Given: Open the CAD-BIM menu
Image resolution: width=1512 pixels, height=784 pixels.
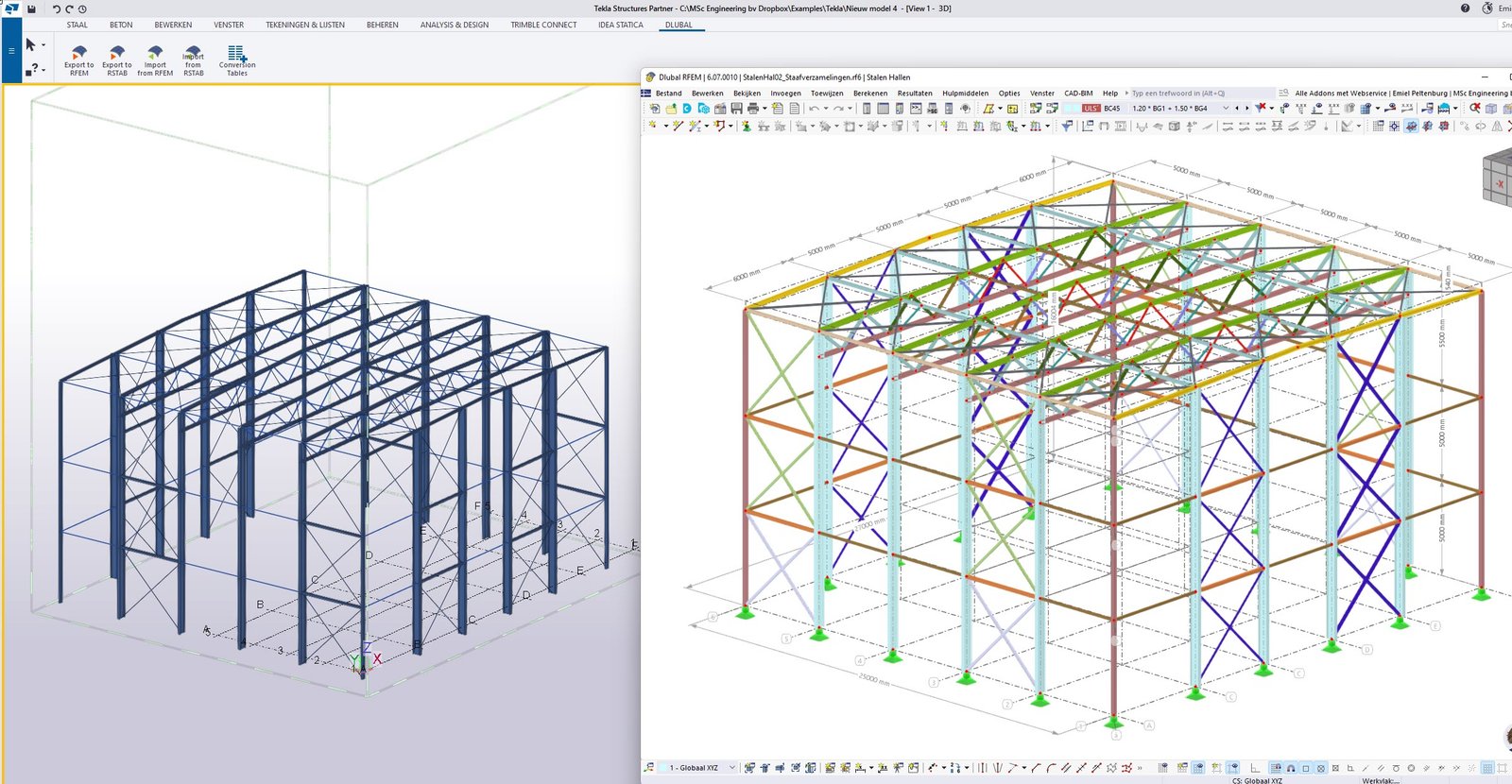Looking at the screenshot, I should point(1078,94).
